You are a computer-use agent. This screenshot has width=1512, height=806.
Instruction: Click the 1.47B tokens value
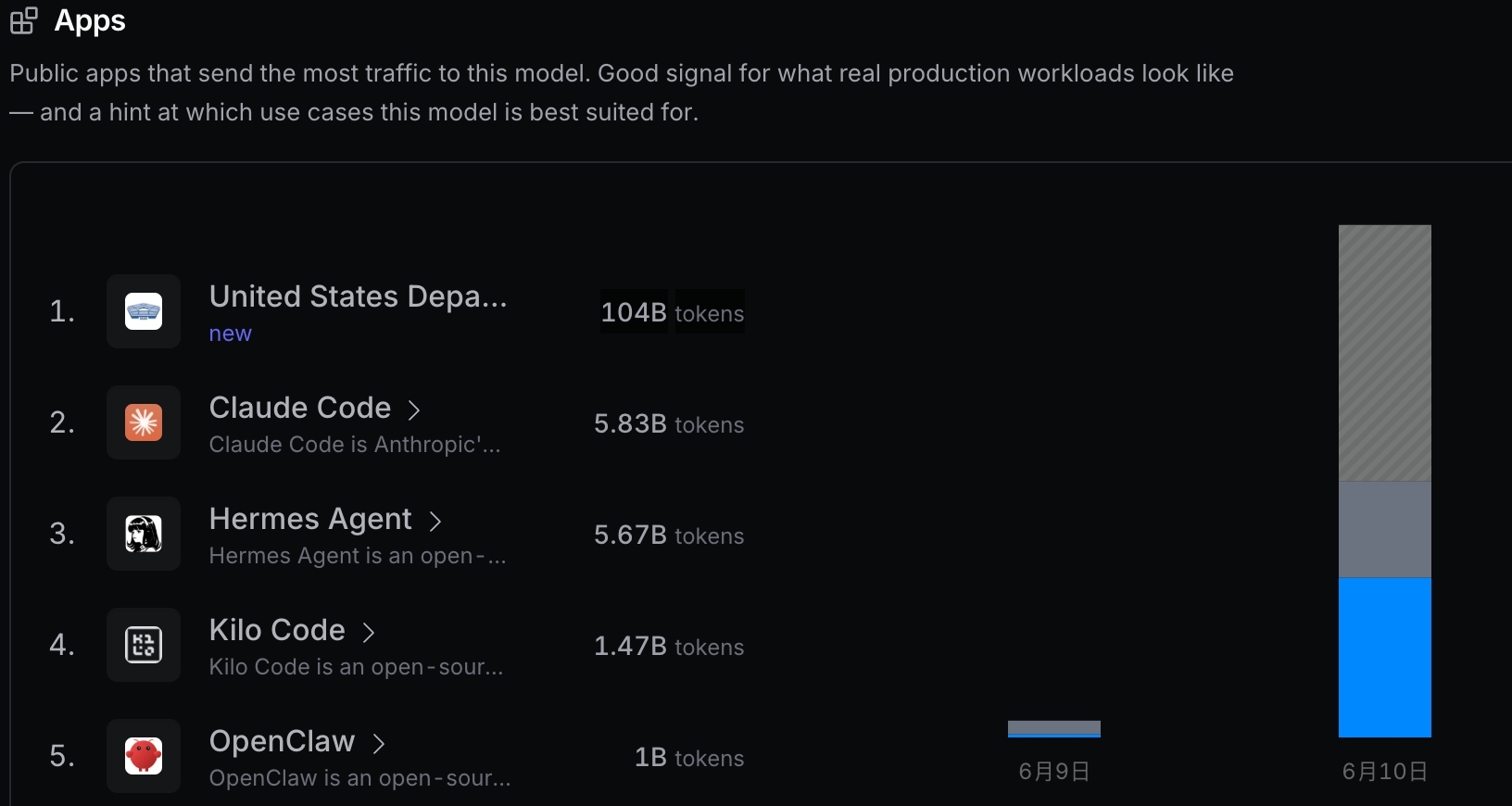(669, 646)
